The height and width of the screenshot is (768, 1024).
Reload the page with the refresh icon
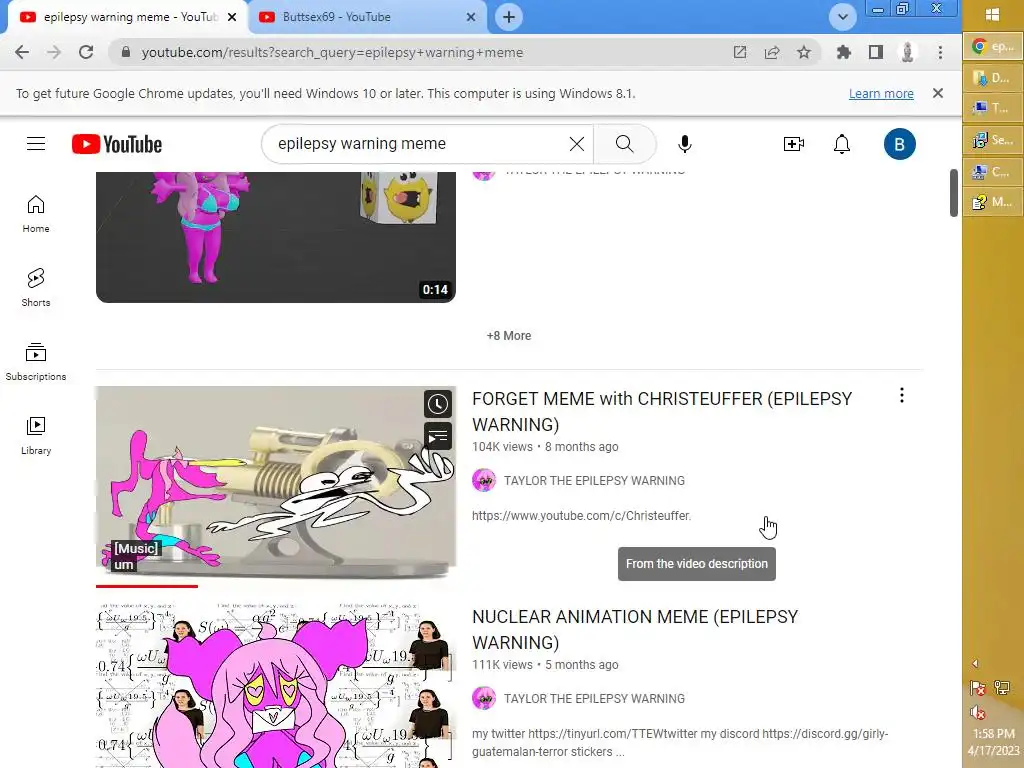(86, 52)
